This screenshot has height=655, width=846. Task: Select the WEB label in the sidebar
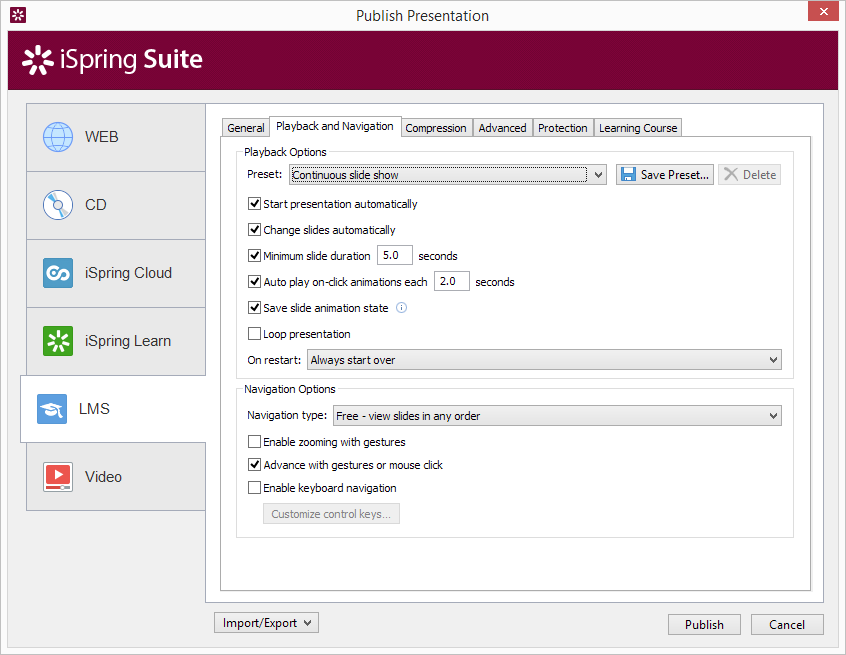(x=101, y=137)
